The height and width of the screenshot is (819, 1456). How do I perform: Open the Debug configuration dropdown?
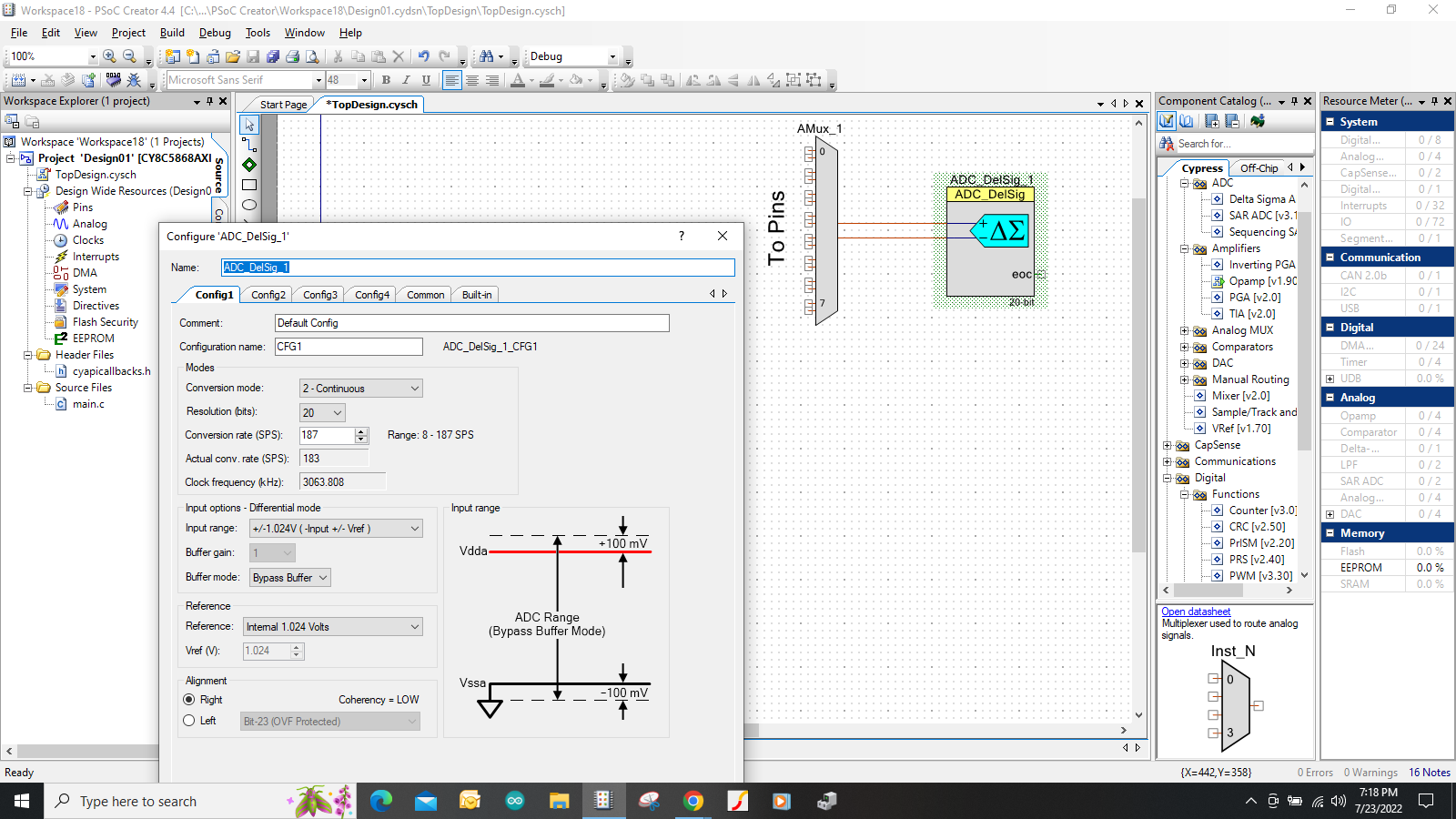(612, 56)
